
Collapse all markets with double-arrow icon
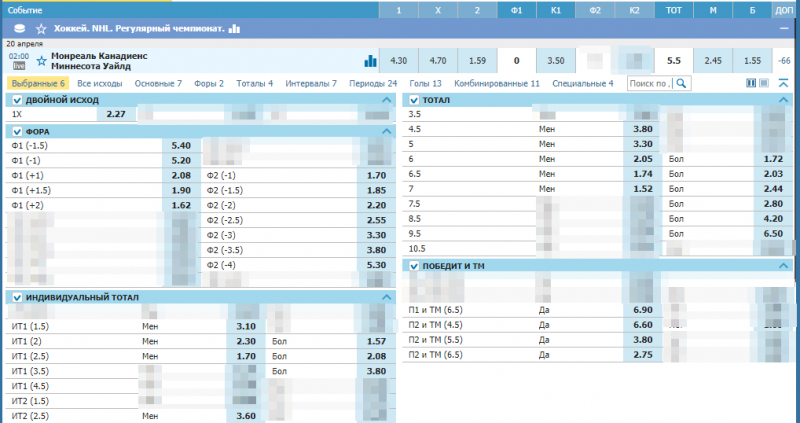pos(782,84)
